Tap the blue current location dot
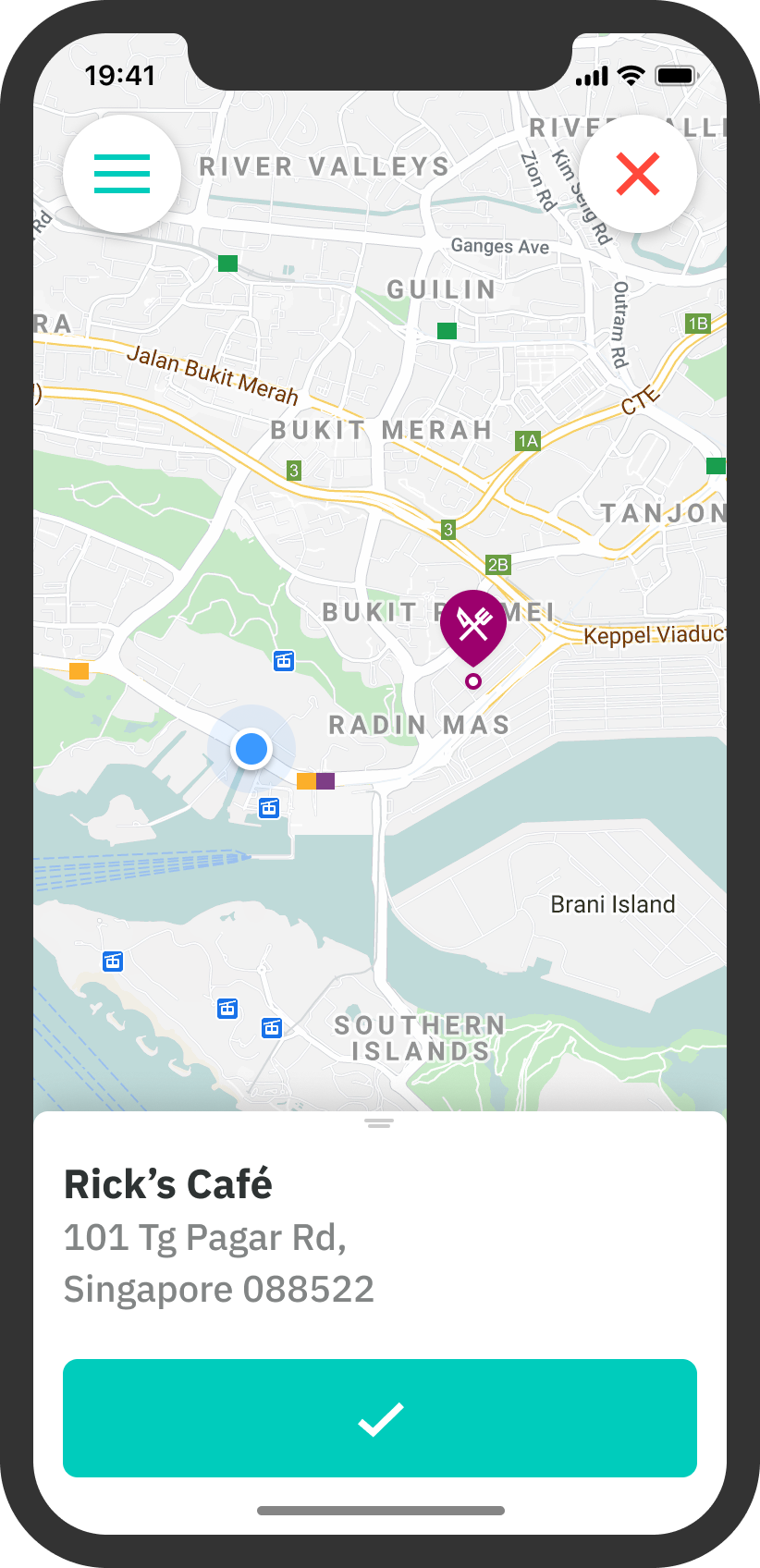Image resolution: width=760 pixels, height=1568 pixels. (x=251, y=749)
